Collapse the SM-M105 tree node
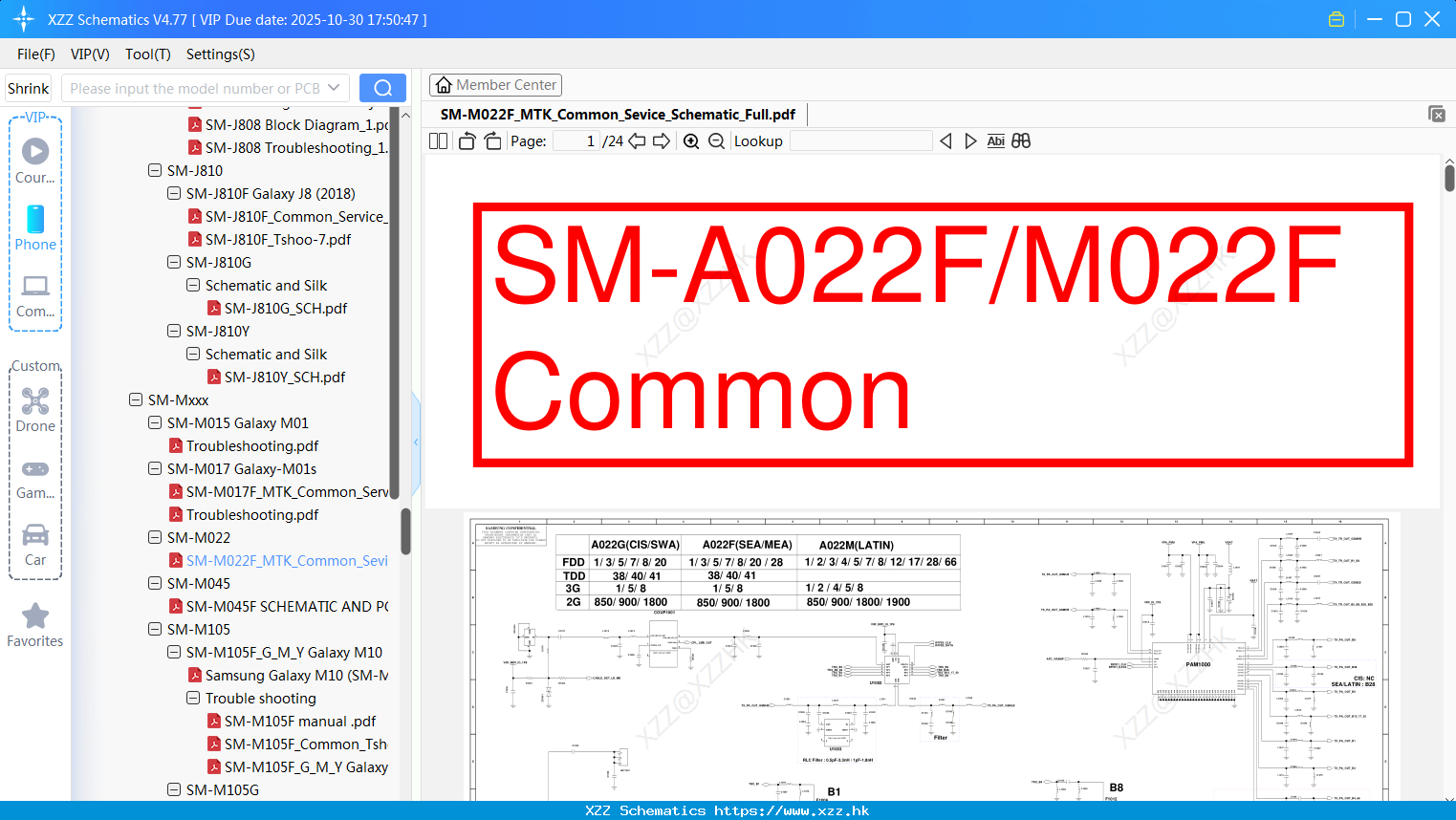This screenshot has width=1456, height=820. click(x=155, y=629)
